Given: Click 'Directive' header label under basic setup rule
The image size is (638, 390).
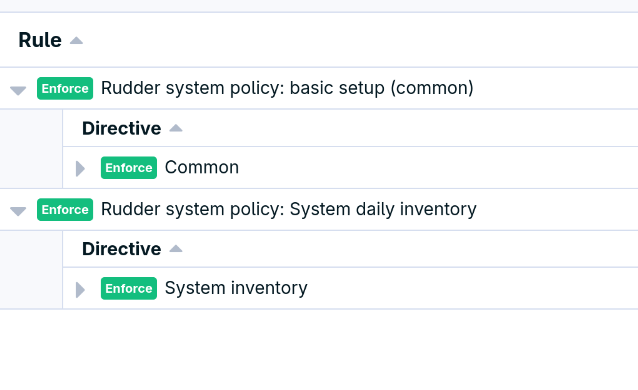Looking at the screenshot, I should (x=121, y=128).
